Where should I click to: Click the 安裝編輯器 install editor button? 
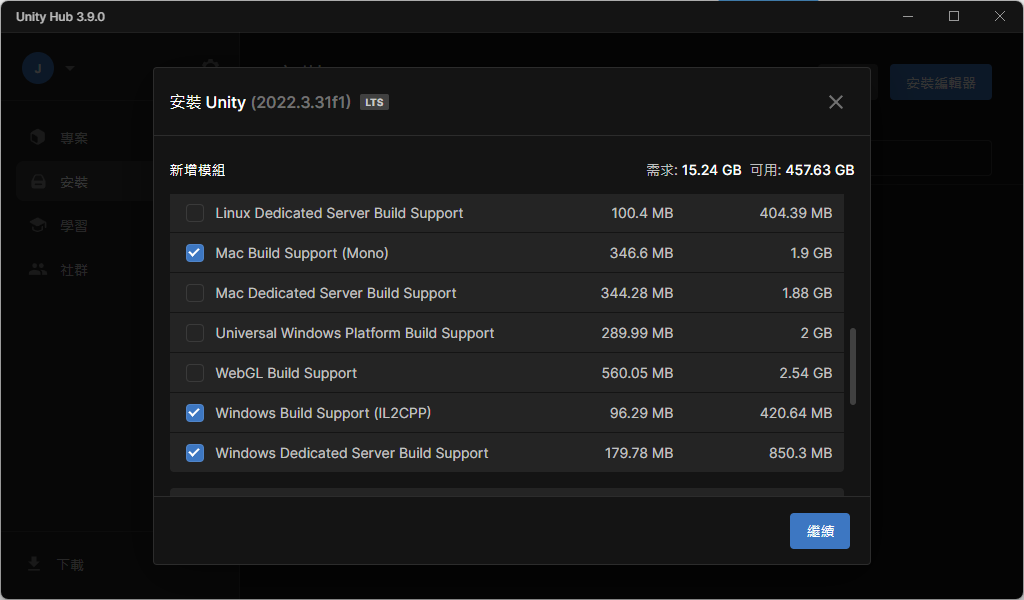click(x=940, y=83)
